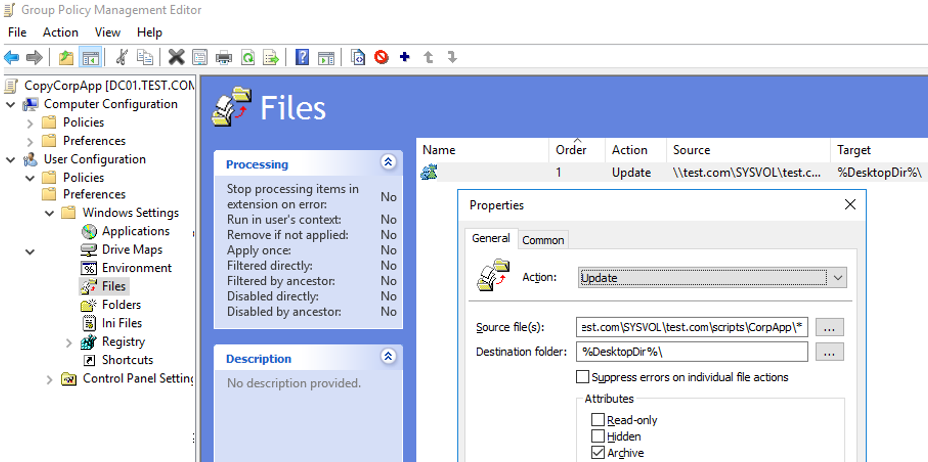Toggle the Show/Hide Console Tree icon
The image size is (928, 462).
pos(90,57)
